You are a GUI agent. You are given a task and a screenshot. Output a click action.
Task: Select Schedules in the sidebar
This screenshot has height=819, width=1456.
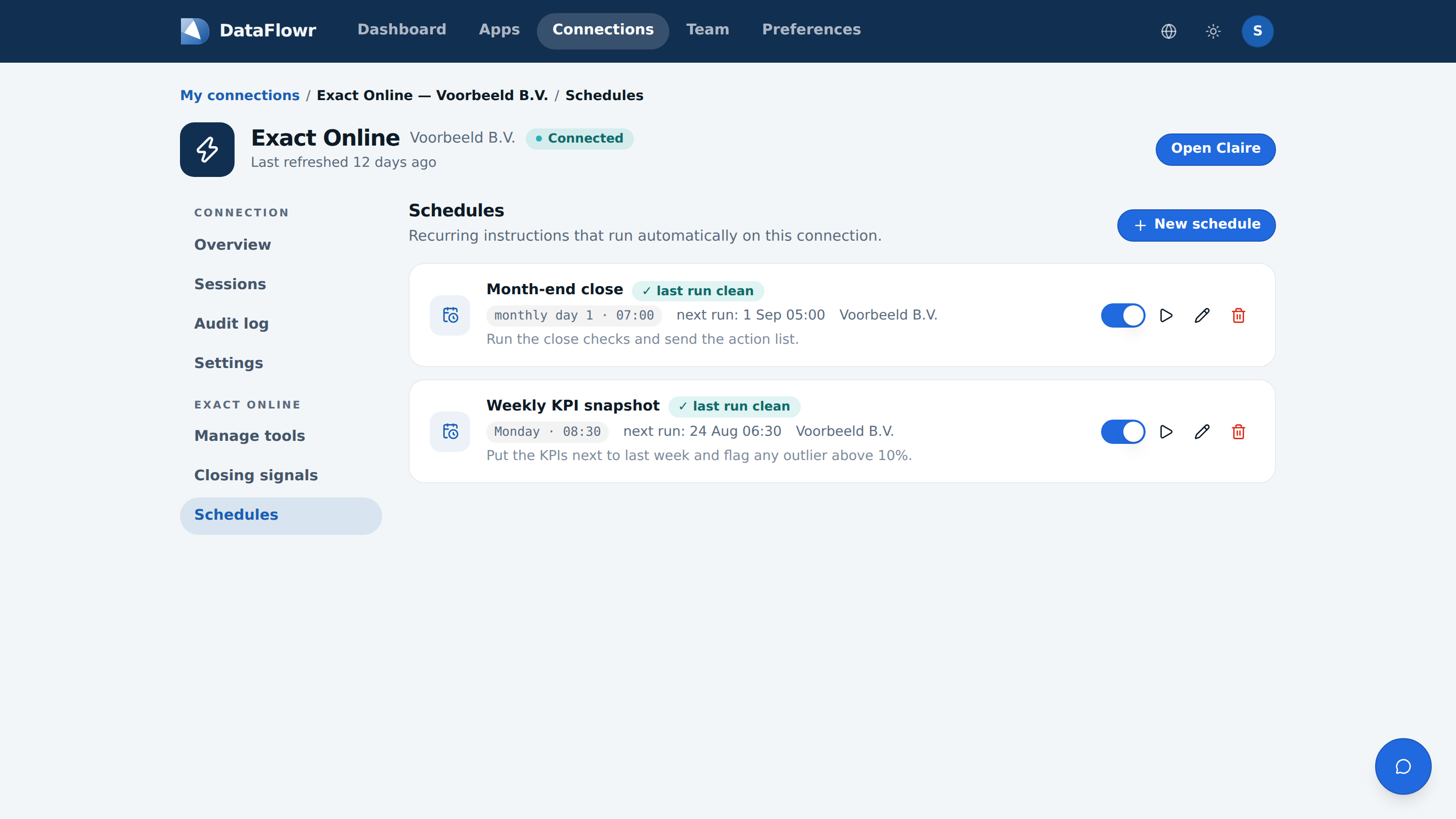(281, 516)
